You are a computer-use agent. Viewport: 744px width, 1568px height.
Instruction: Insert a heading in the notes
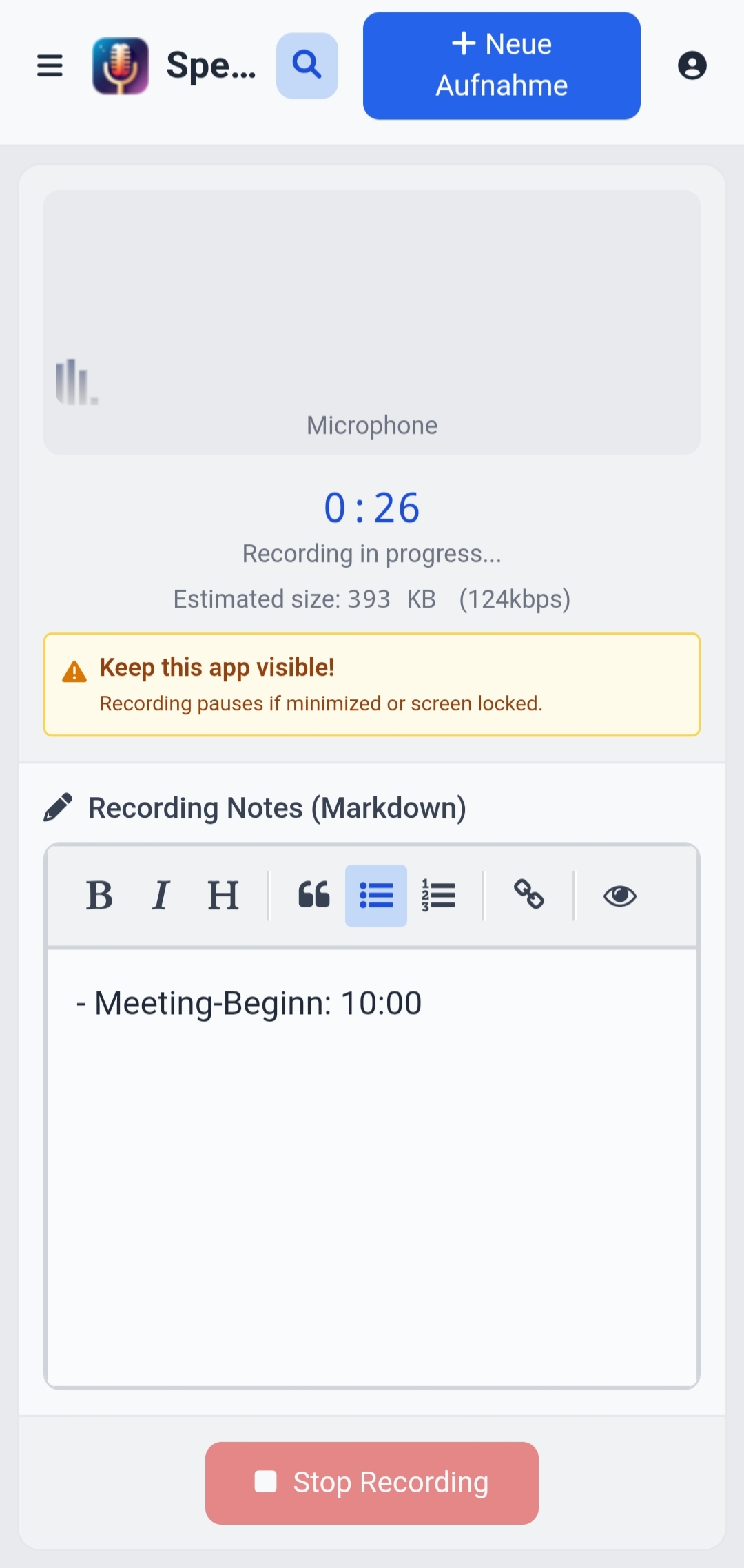223,896
